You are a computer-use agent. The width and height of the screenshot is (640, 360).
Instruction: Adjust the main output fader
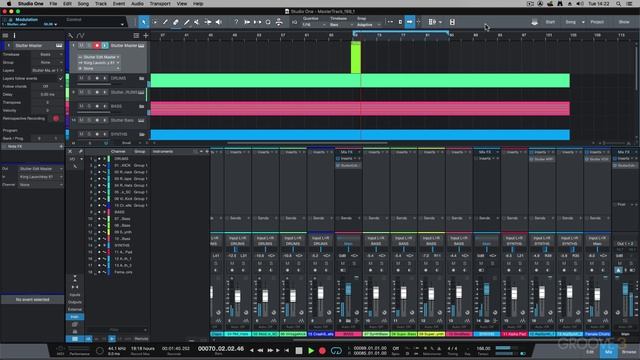point(625,289)
